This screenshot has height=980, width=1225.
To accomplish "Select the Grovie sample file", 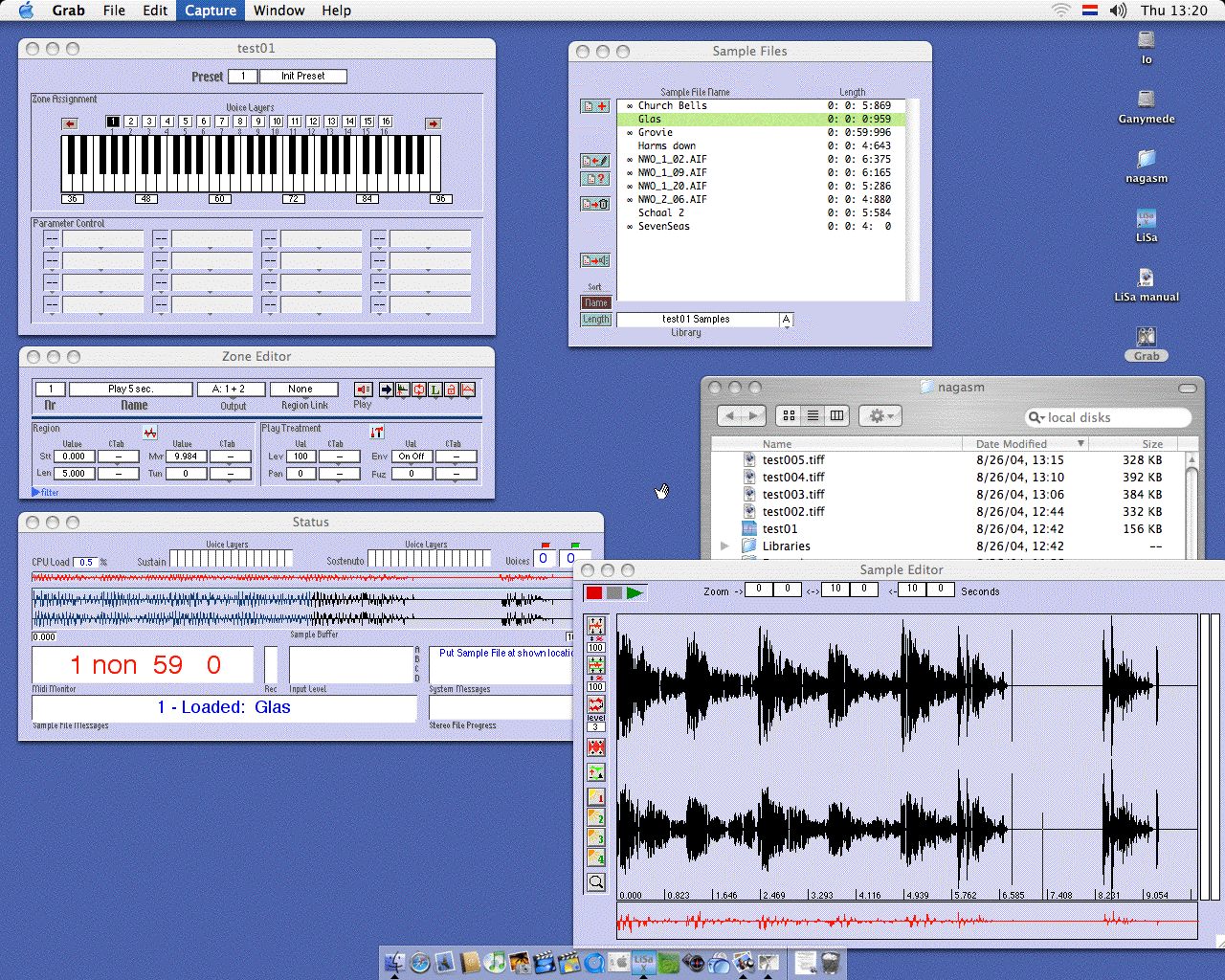I will 656,133.
